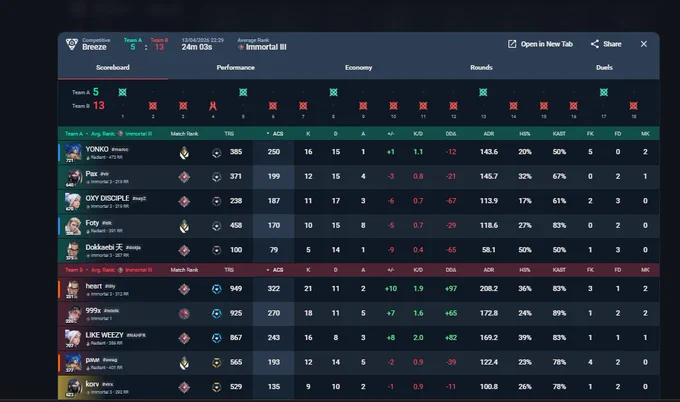Click YONKO's TRS badge icon
Screen dimensions: 680x402
[x=216, y=153]
